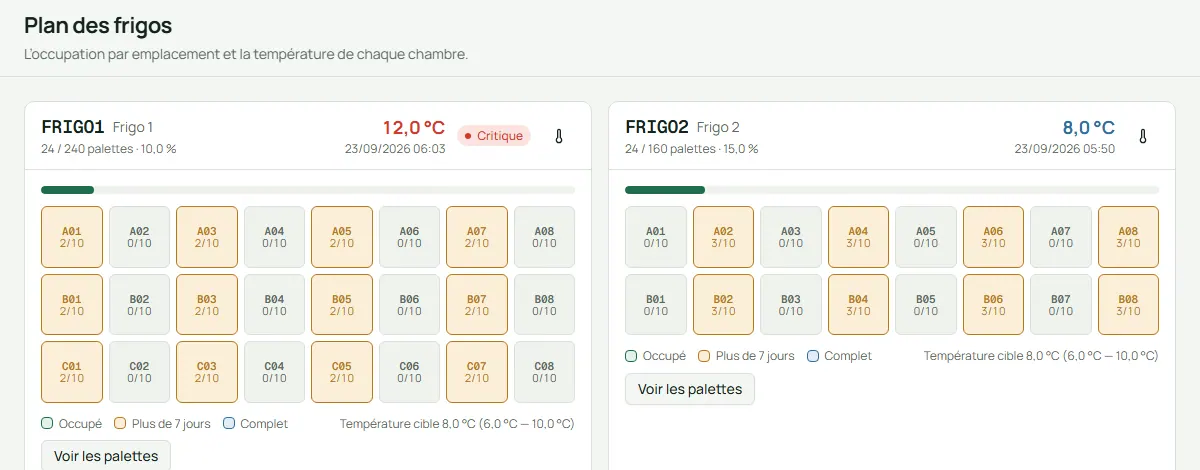Select slot A06 in FRIGO2
This screenshot has height=470, width=1200.
coord(993,237)
